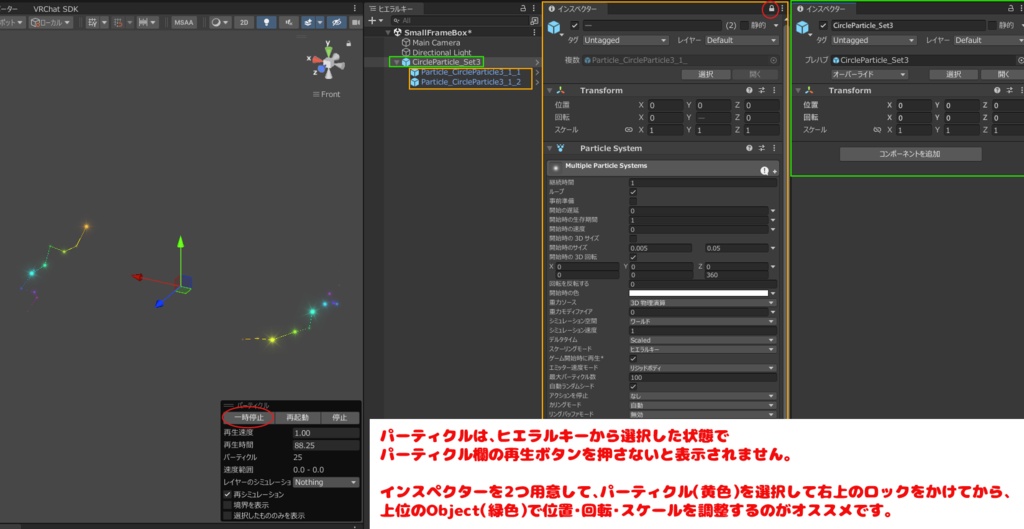Screen dimensions: 1024x529
Task: Toggle active checkbox in left Inspector
Action: [574, 25]
